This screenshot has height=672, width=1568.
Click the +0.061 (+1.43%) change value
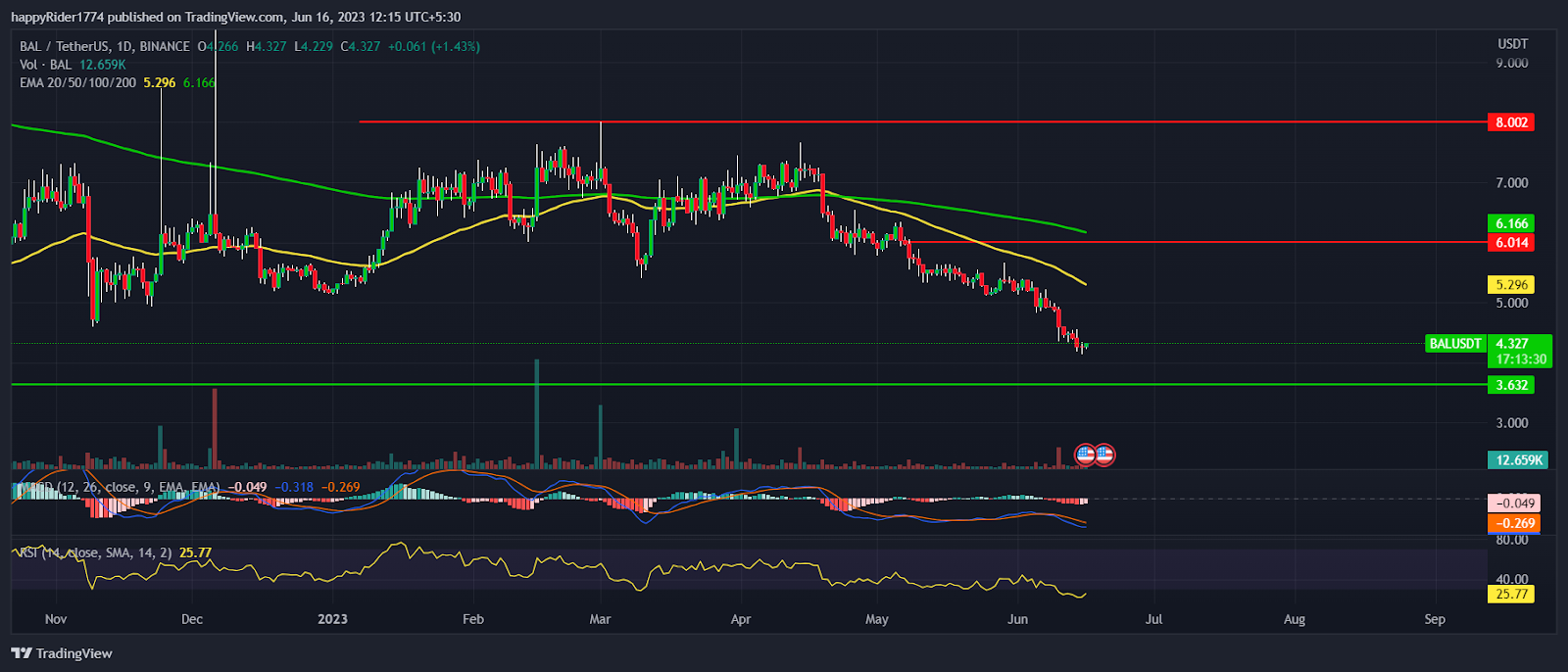[433, 46]
